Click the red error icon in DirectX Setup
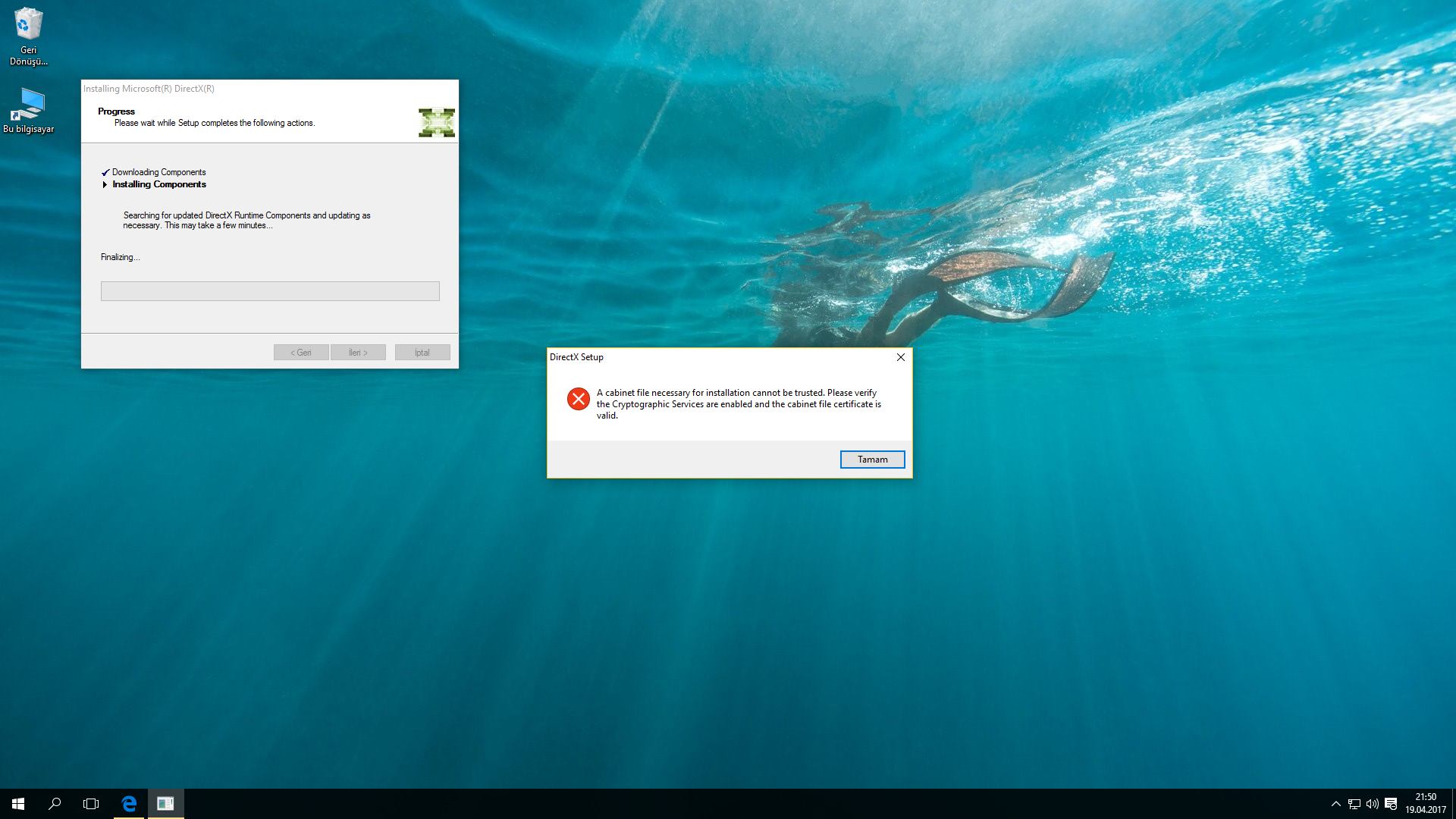 579,399
